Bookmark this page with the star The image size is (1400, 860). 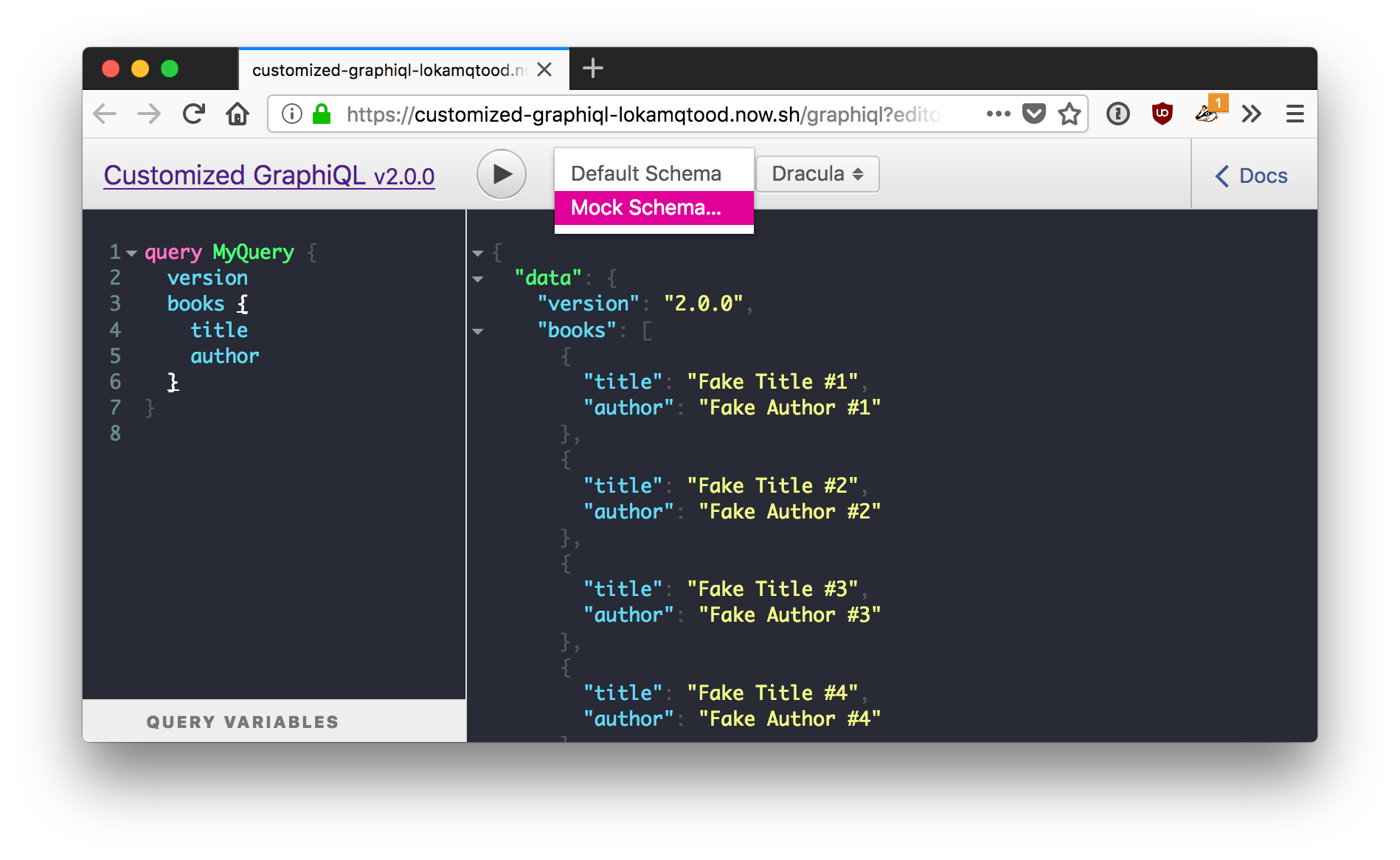1069,114
